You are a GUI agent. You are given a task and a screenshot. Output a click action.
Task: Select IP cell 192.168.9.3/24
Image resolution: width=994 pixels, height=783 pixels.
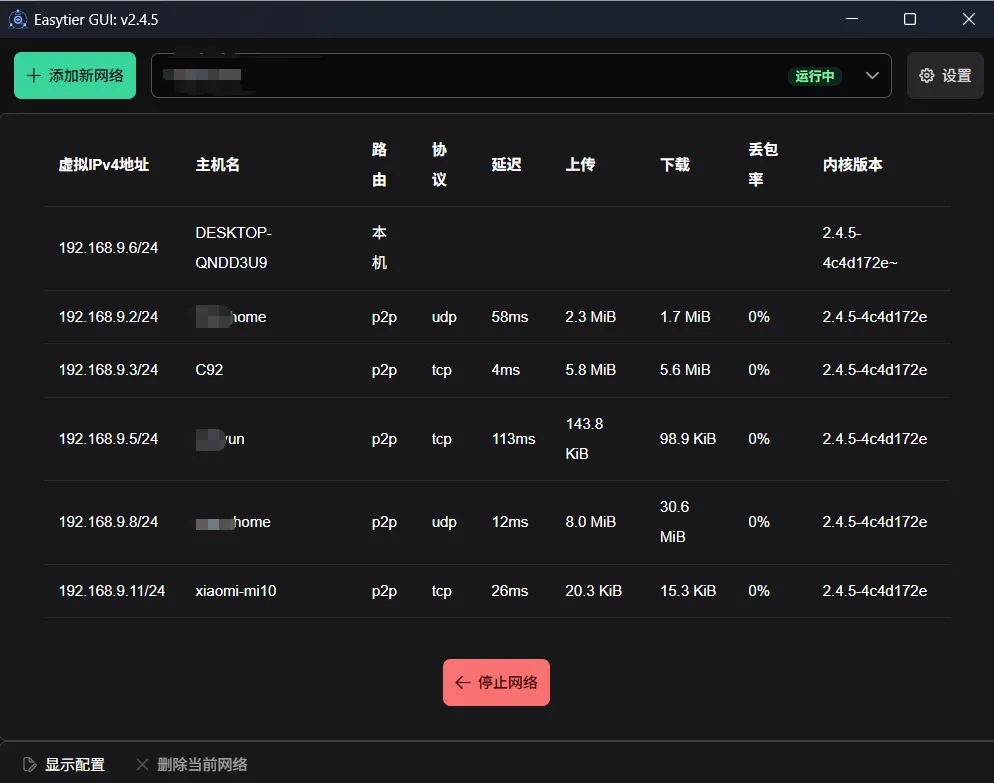pos(108,370)
